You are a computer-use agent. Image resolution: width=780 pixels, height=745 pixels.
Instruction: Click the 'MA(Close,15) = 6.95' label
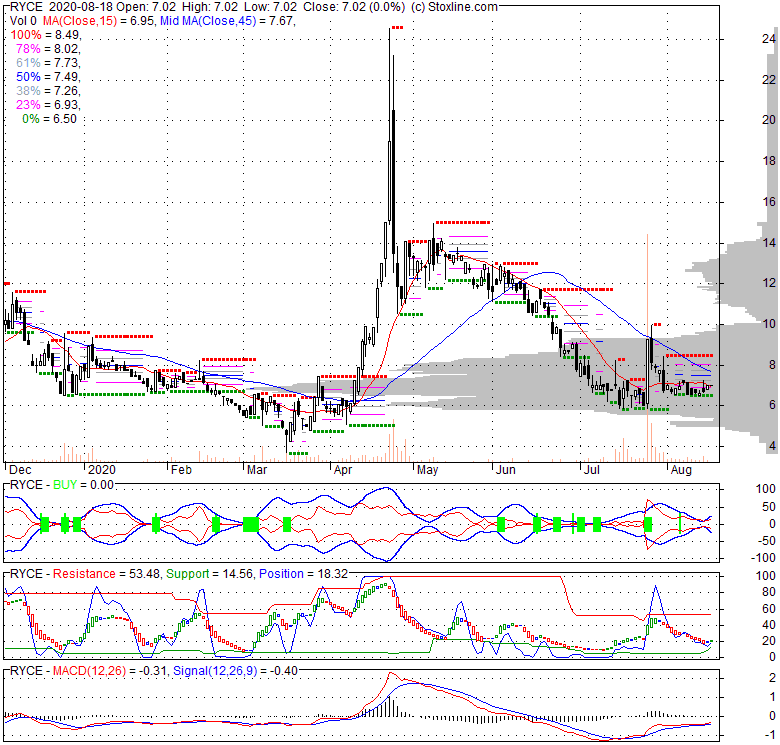tap(99, 21)
